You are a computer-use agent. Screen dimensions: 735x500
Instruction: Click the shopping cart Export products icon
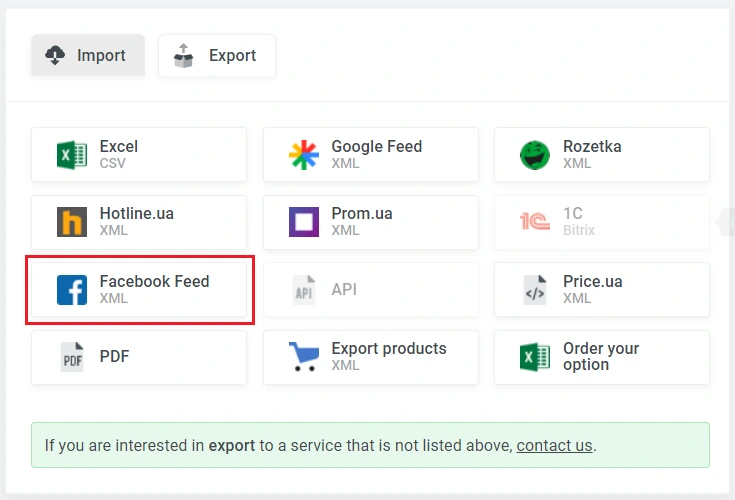pos(303,357)
